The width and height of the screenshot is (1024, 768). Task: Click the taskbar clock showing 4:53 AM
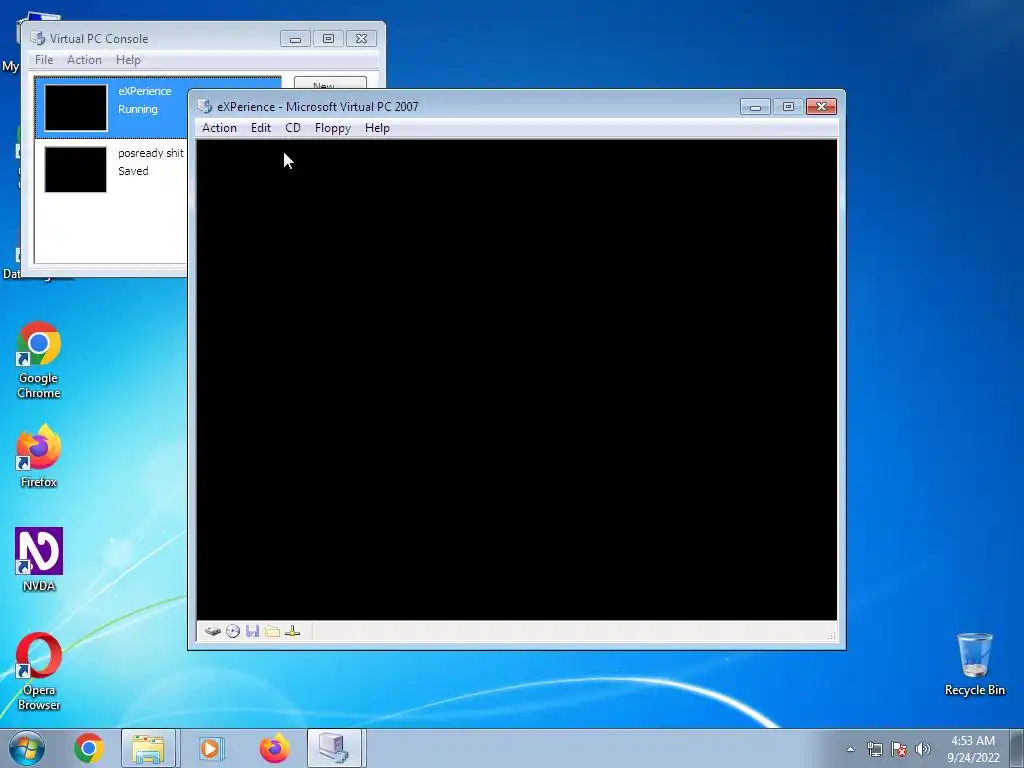[x=973, y=749]
